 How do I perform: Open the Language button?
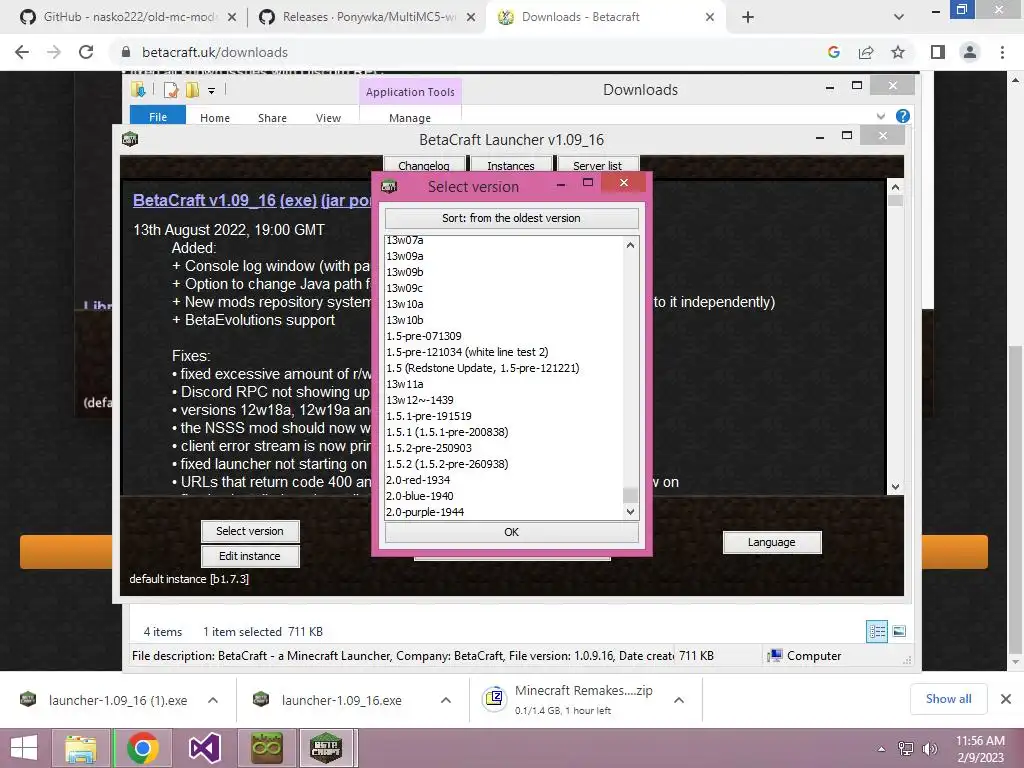click(x=772, y=542)
